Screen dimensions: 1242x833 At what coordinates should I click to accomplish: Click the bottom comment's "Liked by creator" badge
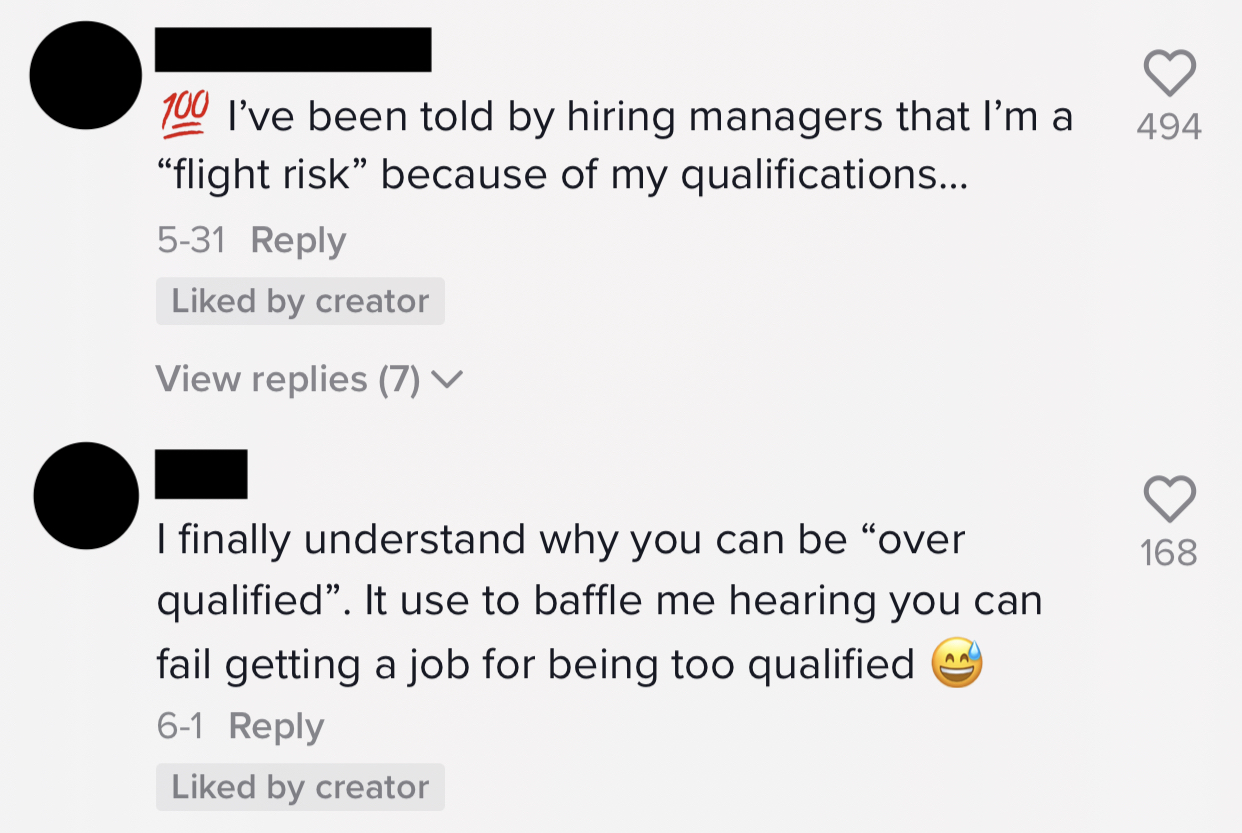point(300,788)
